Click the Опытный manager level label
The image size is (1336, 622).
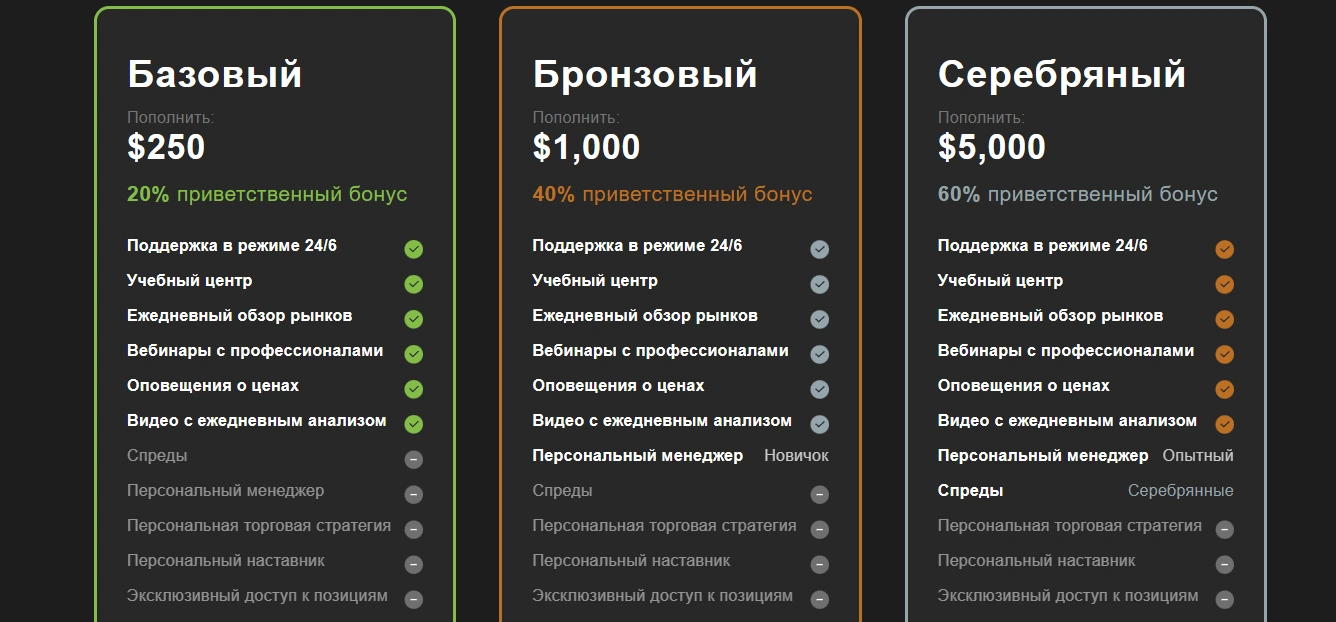(1198, 455)
